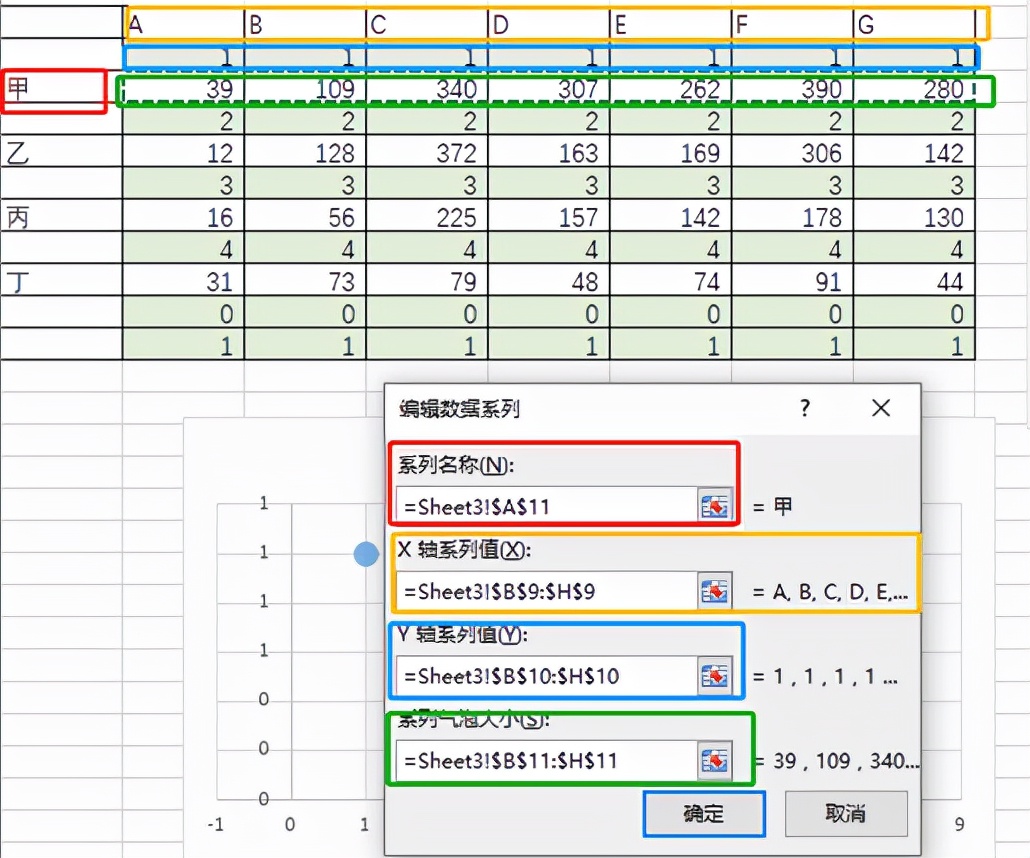Click the range selector icon beside 系列名称 field
Image resolution: width=1030 pixels, height=858 pixels.
pos(713,504)
